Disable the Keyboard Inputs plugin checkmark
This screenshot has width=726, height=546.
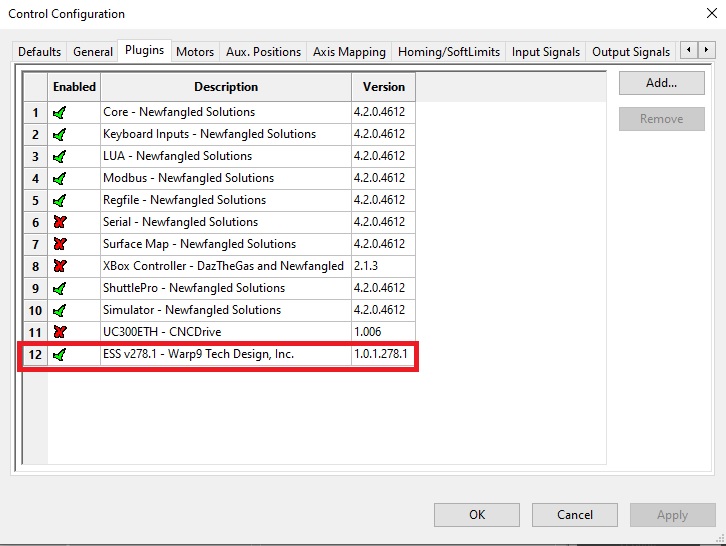60,135
